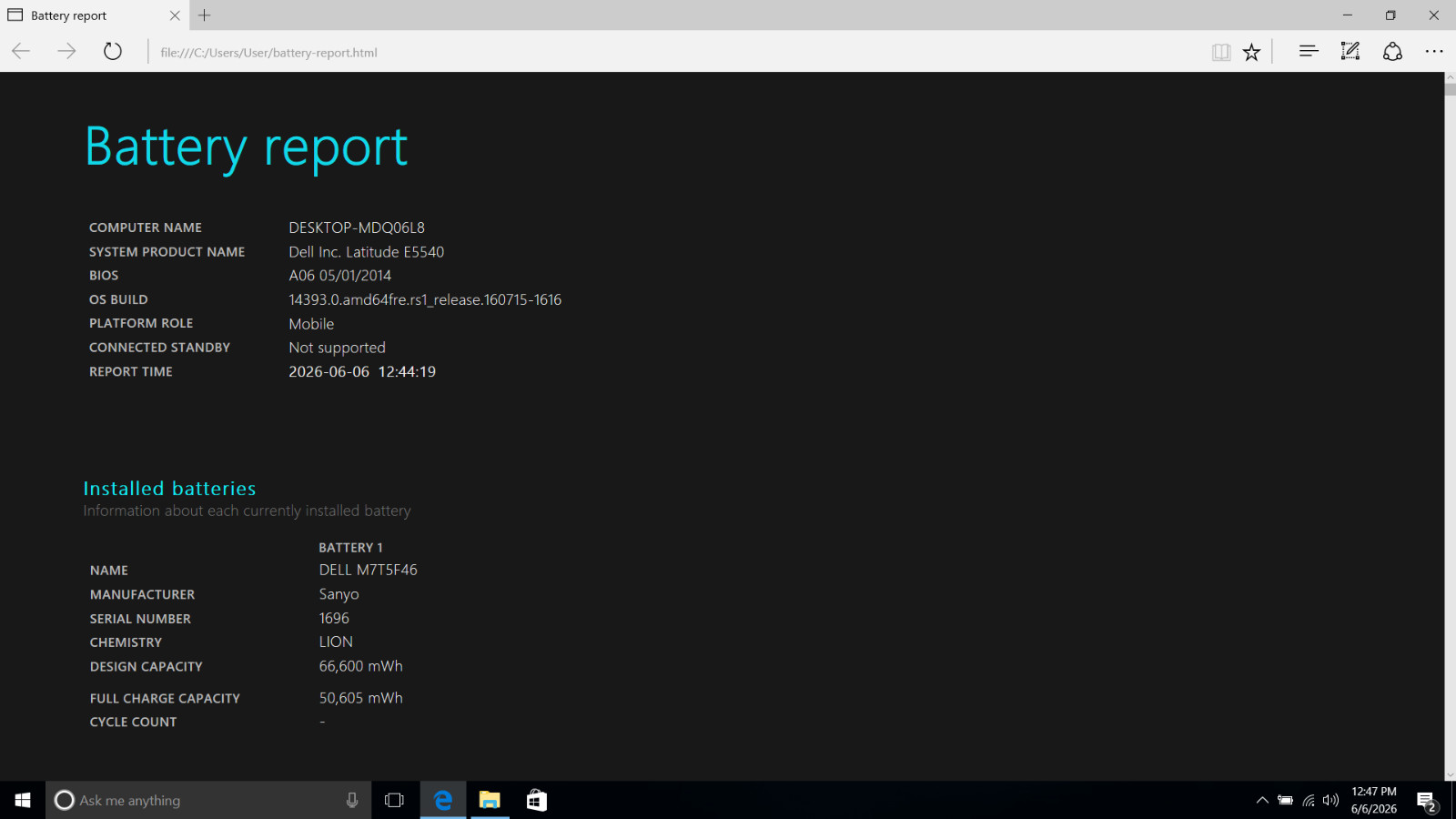The width and height of the screenshot is (1456, 819).
Task: Click the CYCLE COUNT label
Action: [x=133, y=722]
